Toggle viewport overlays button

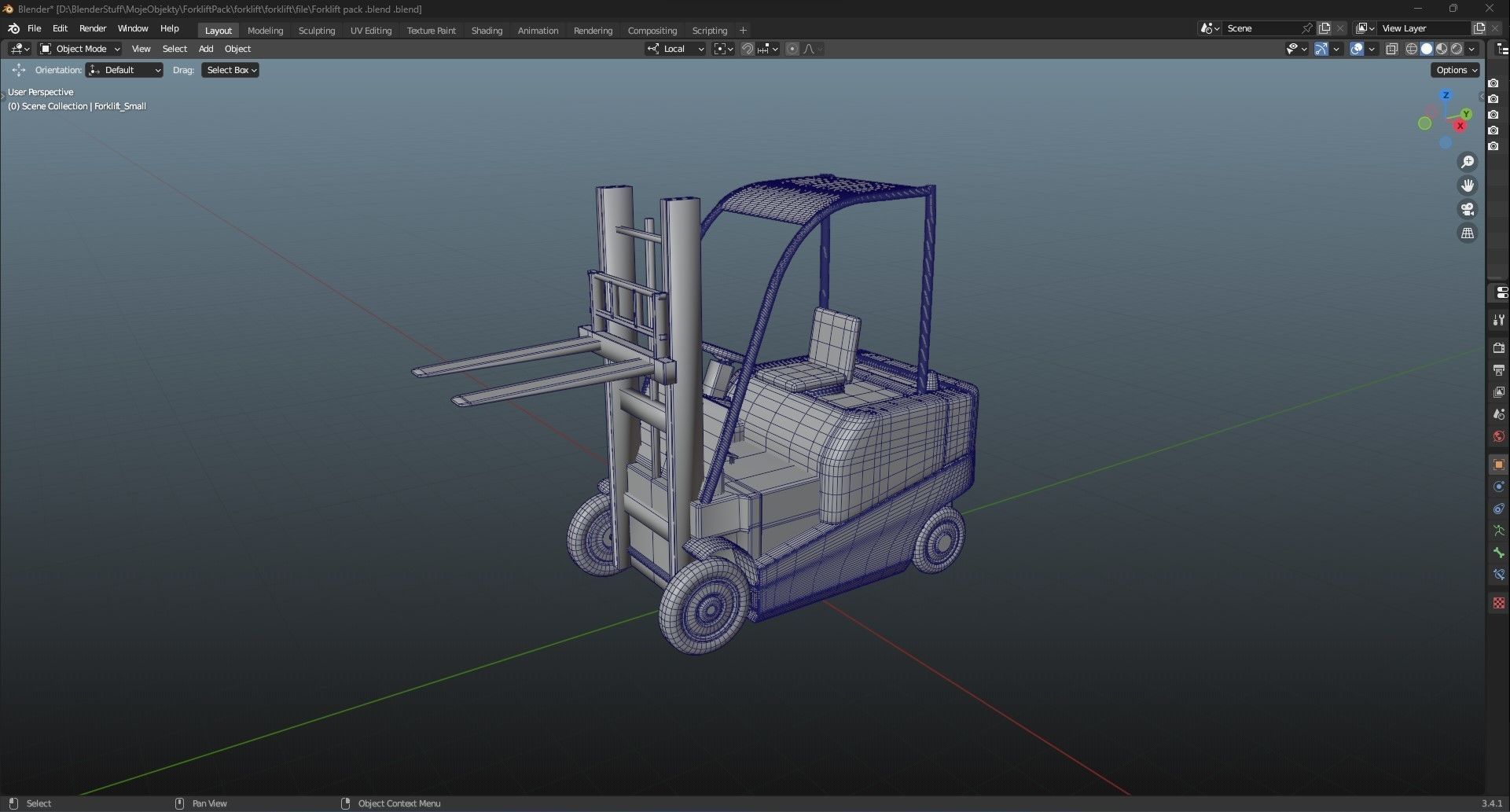(1357, 49)
